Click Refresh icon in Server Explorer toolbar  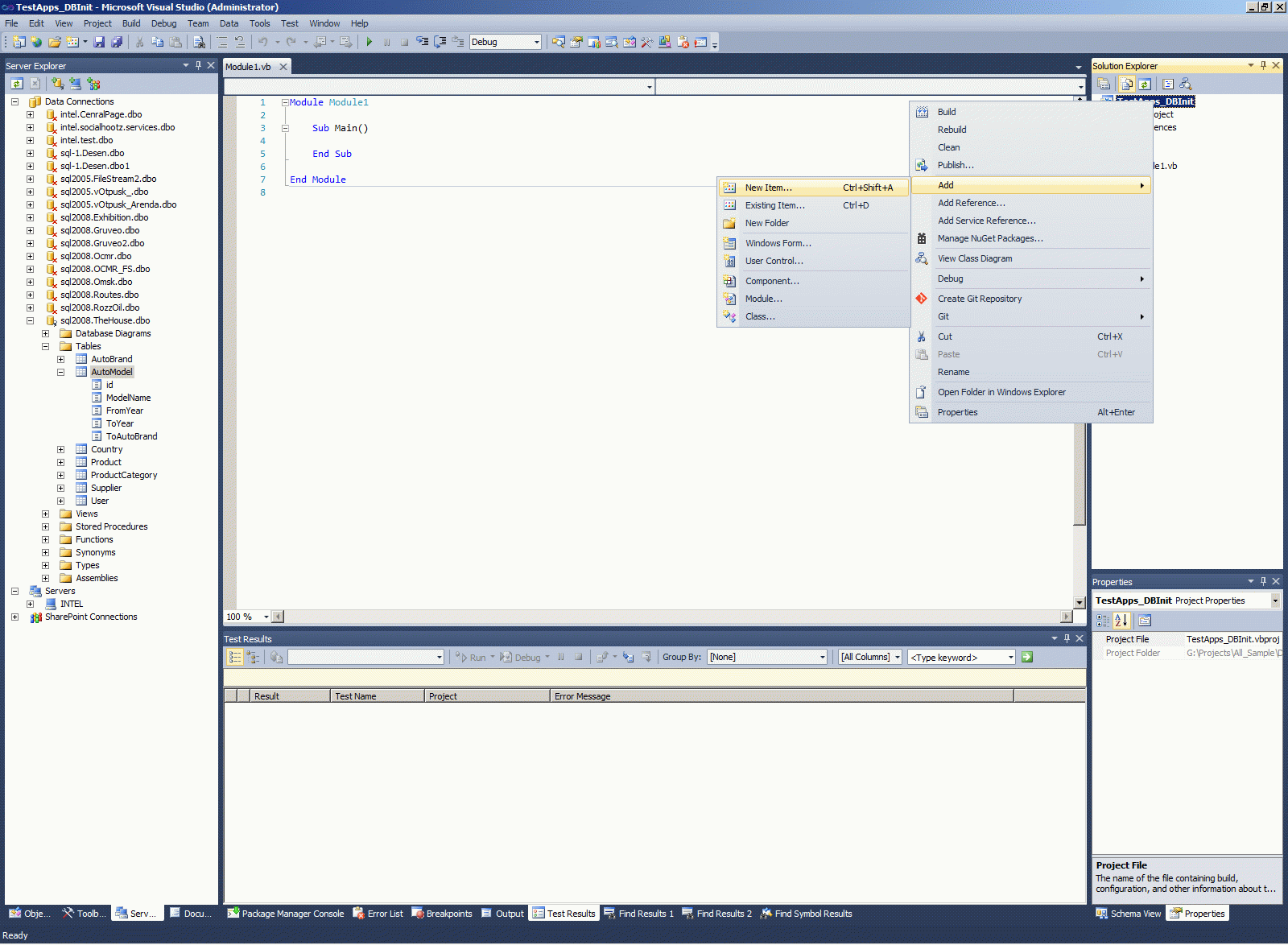(17, 84)
